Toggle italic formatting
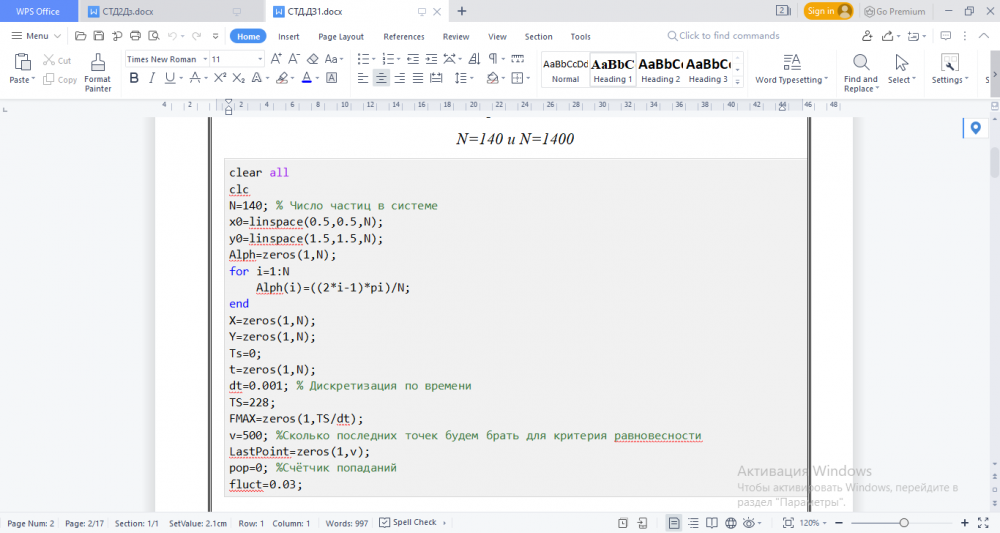This screenshot has height=533, width=1000. coord(152,78)
